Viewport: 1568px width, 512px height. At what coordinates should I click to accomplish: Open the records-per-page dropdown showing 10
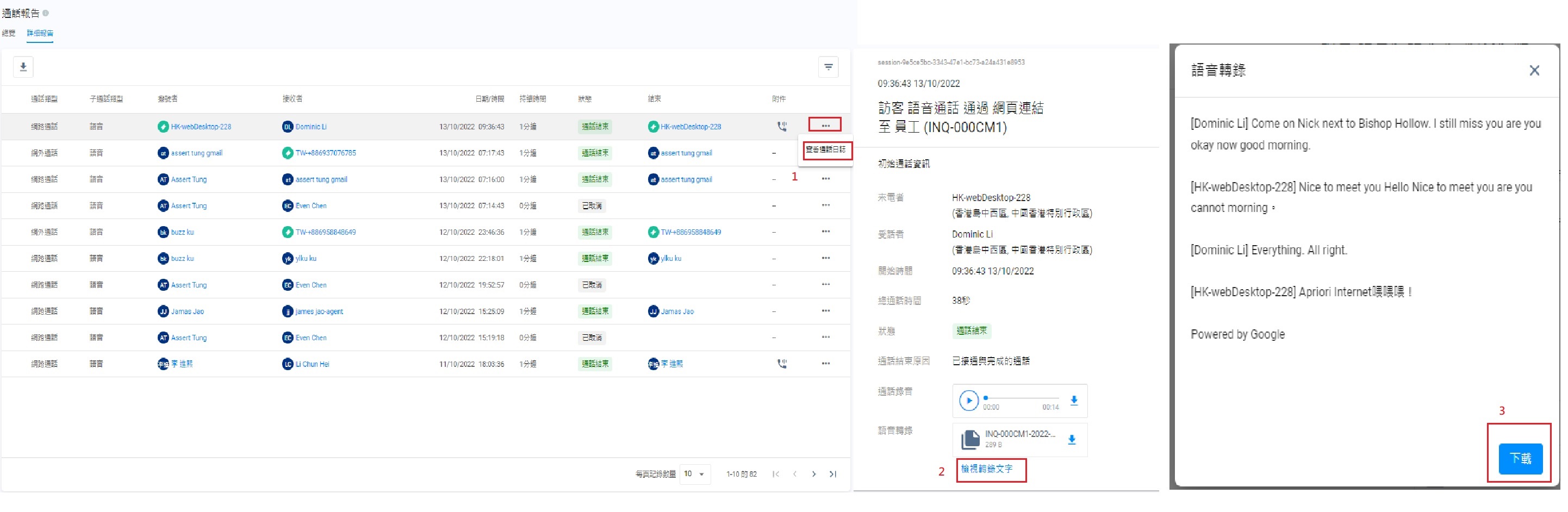pyautogui.click(x=694, y=473)
